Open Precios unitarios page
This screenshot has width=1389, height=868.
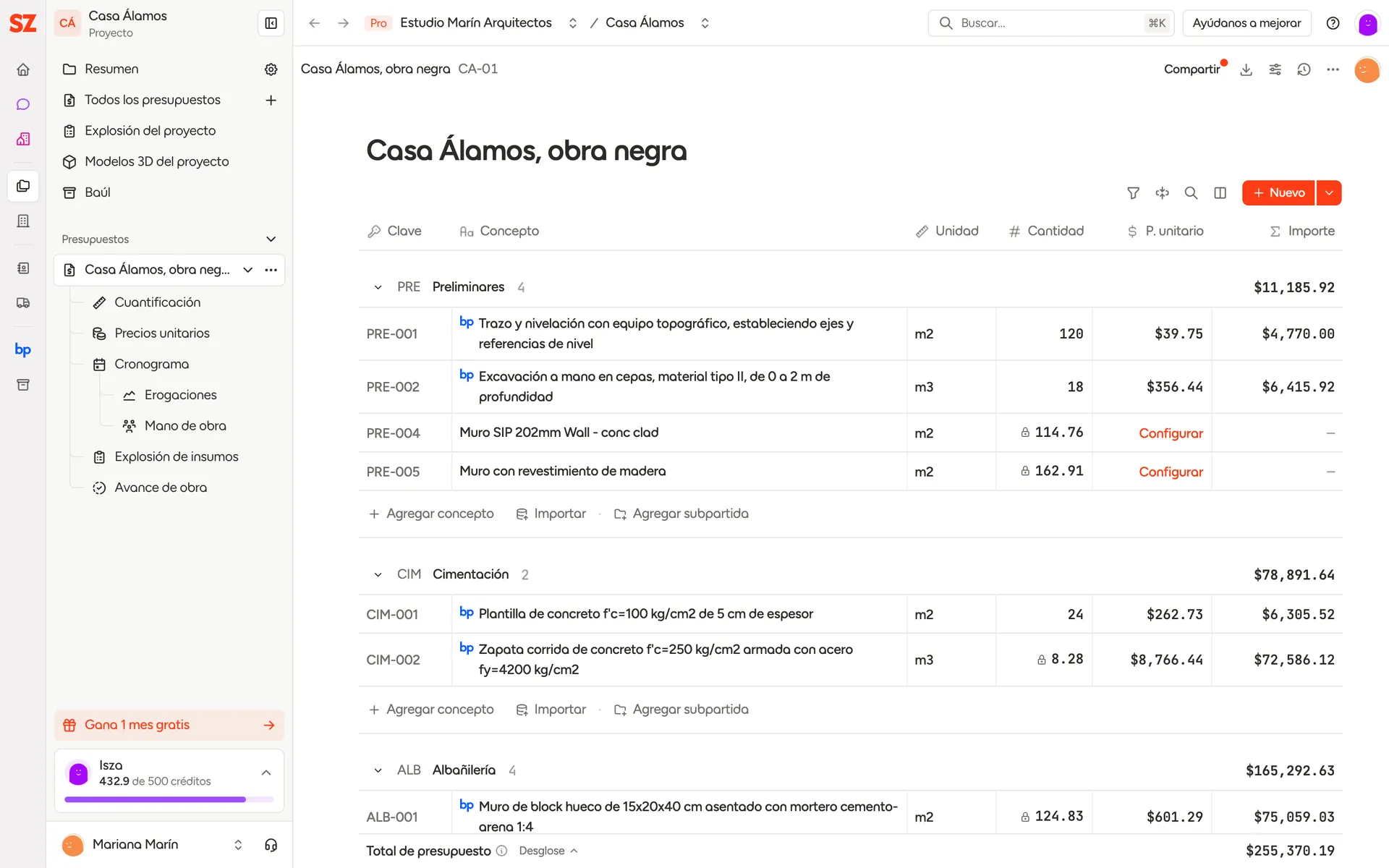pos(162,333)
